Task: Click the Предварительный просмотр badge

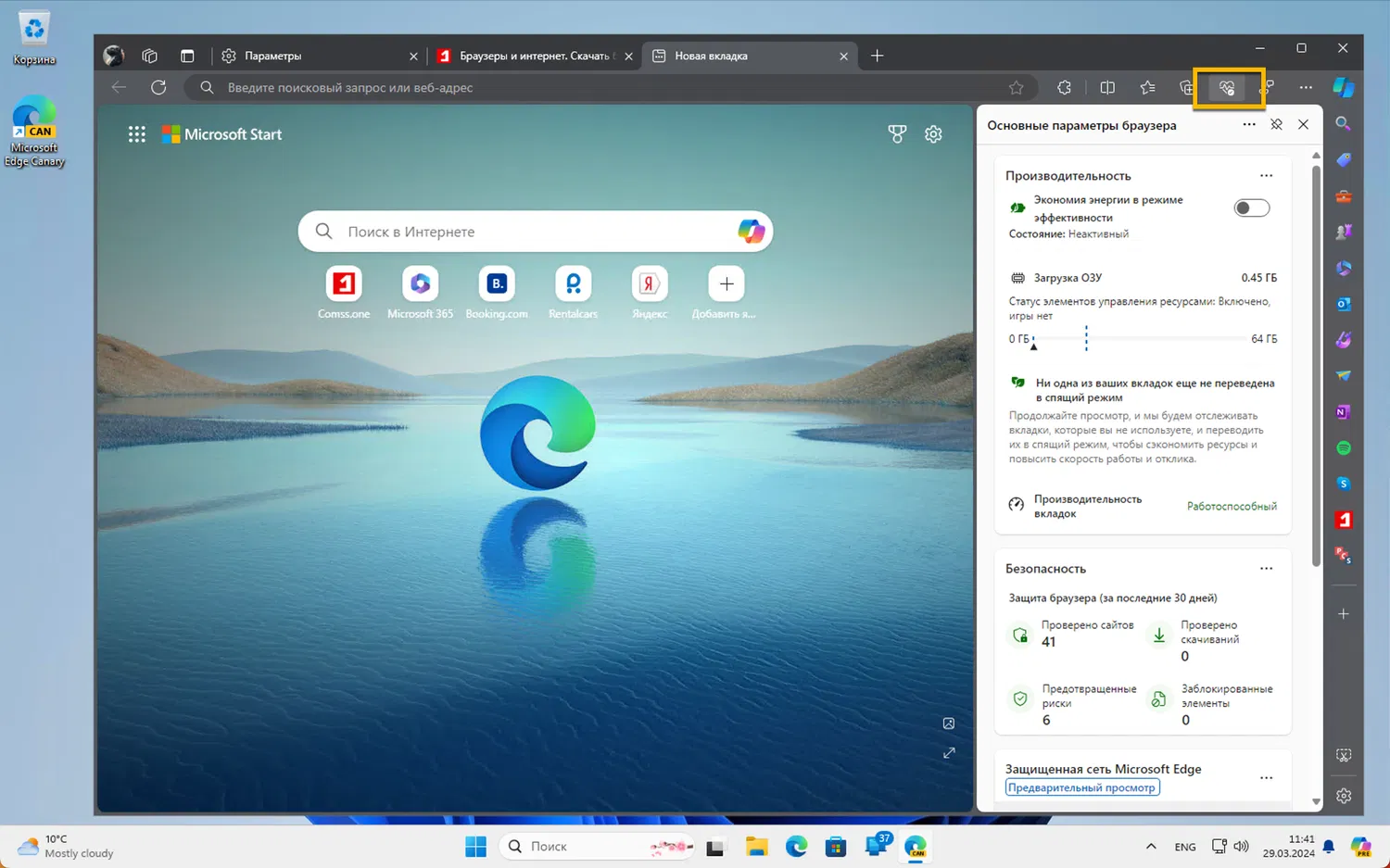Action: click(1082, 787)
